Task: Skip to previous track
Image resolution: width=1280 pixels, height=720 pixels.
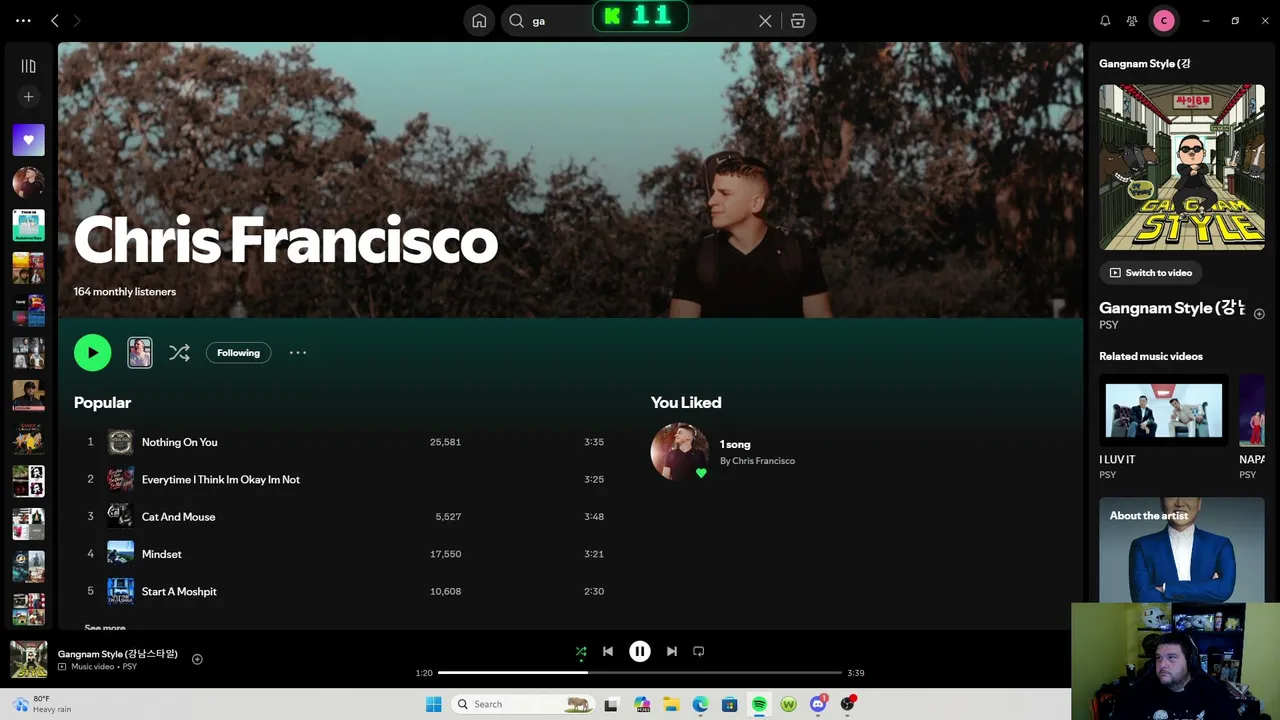Action: pos(608,652)
